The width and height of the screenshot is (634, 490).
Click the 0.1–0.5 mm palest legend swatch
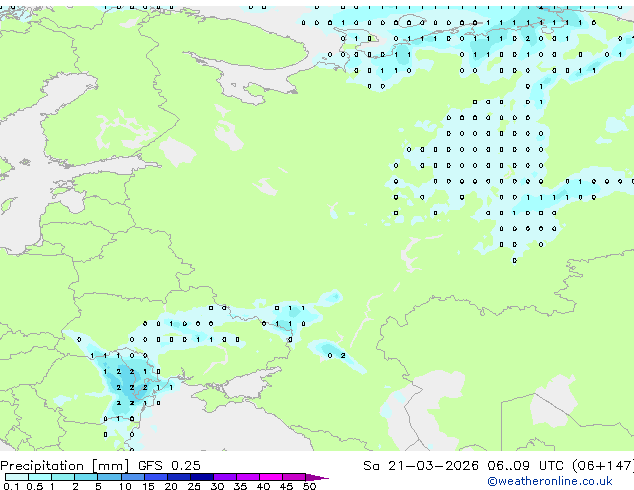17,477
